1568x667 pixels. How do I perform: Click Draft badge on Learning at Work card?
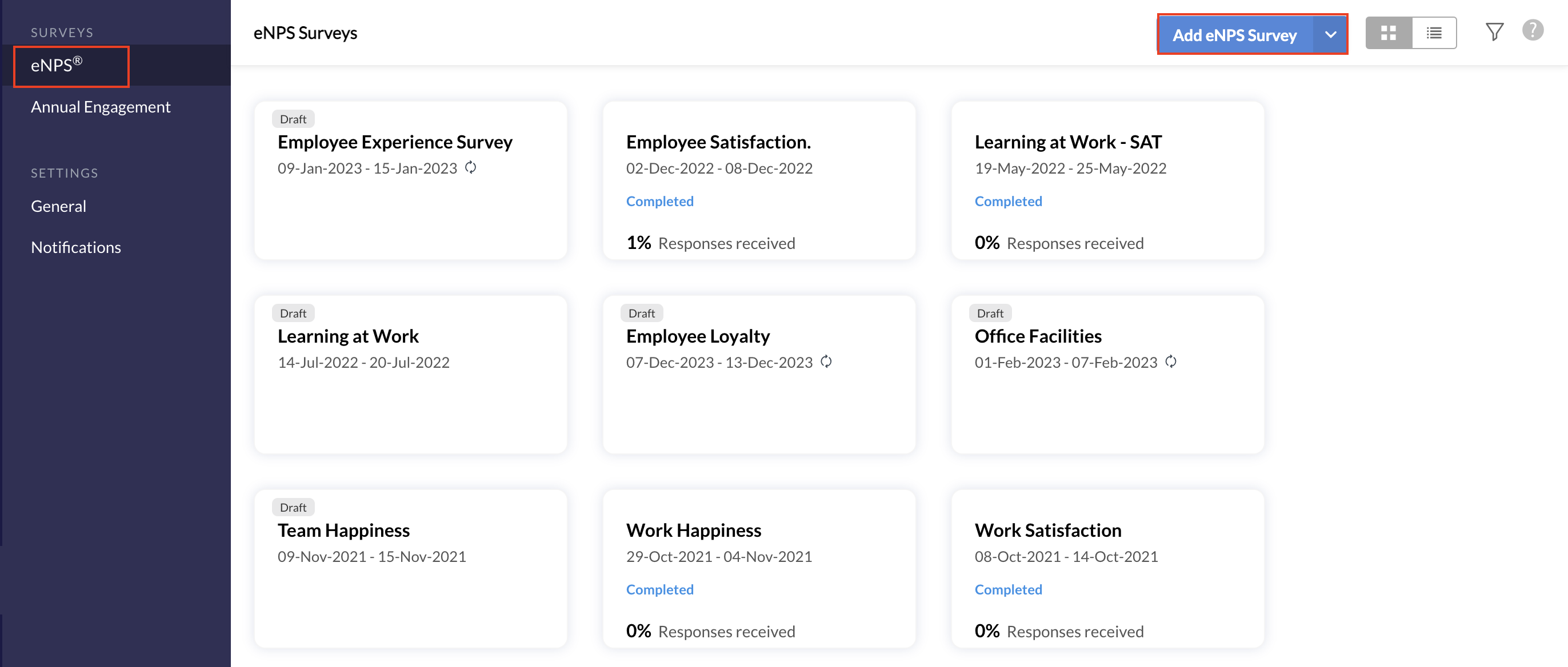[x=293, y=314]
